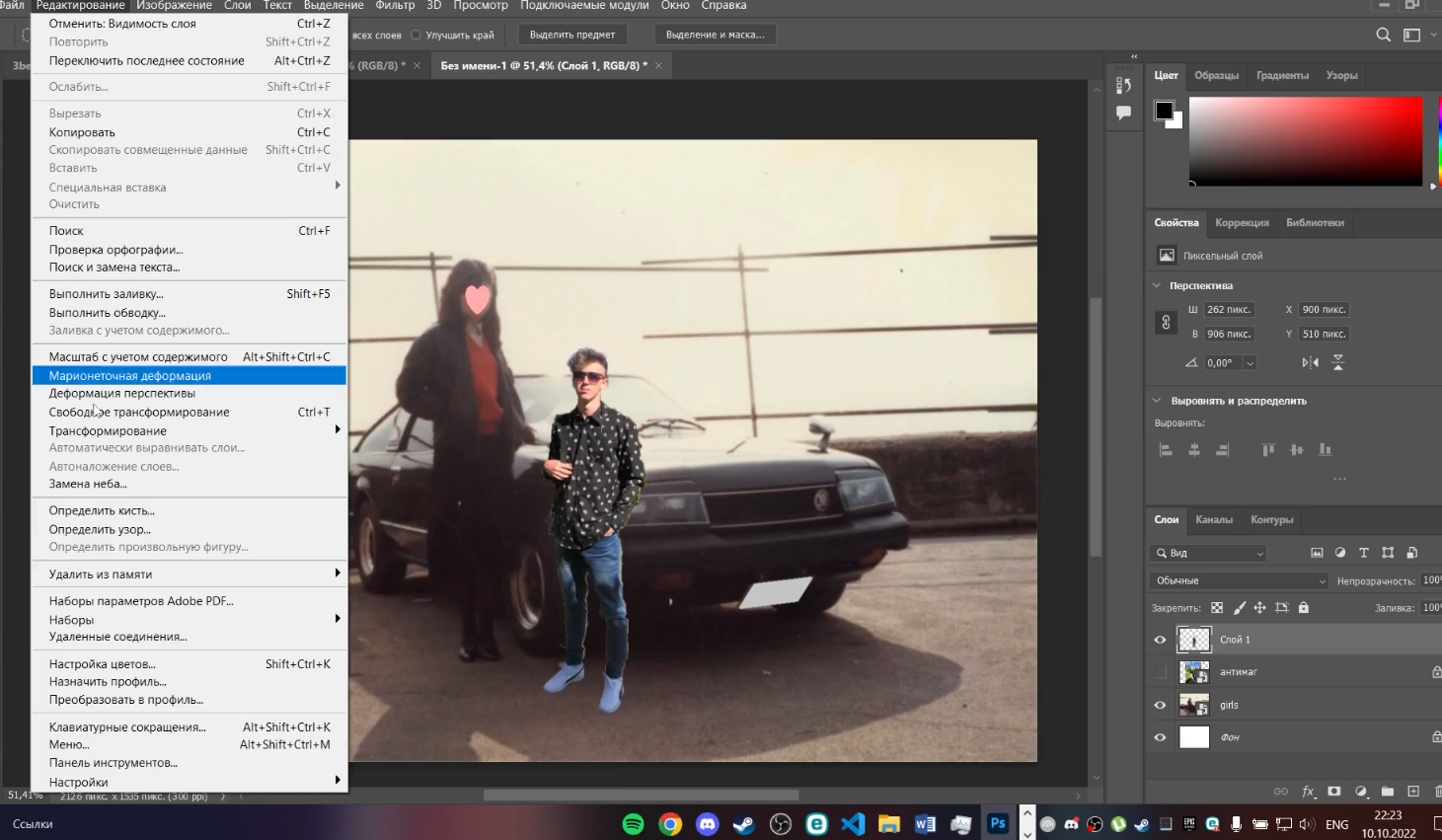Open the Comments panel icon
This screenshot has height=840, width=1442.
click(1123, 113)
